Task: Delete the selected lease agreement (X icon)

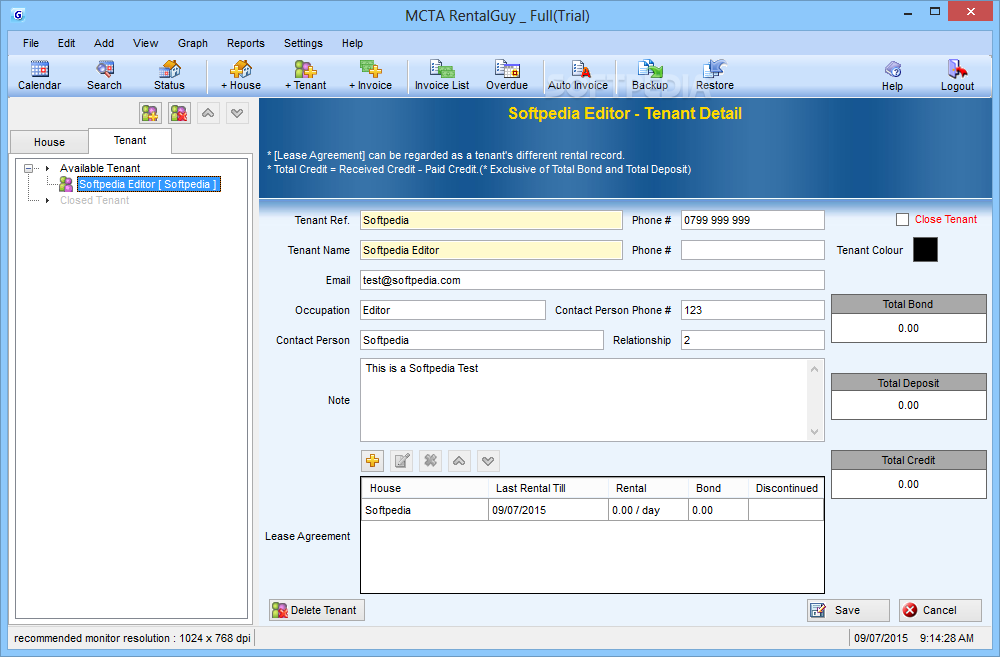Action: click(430, 461)
